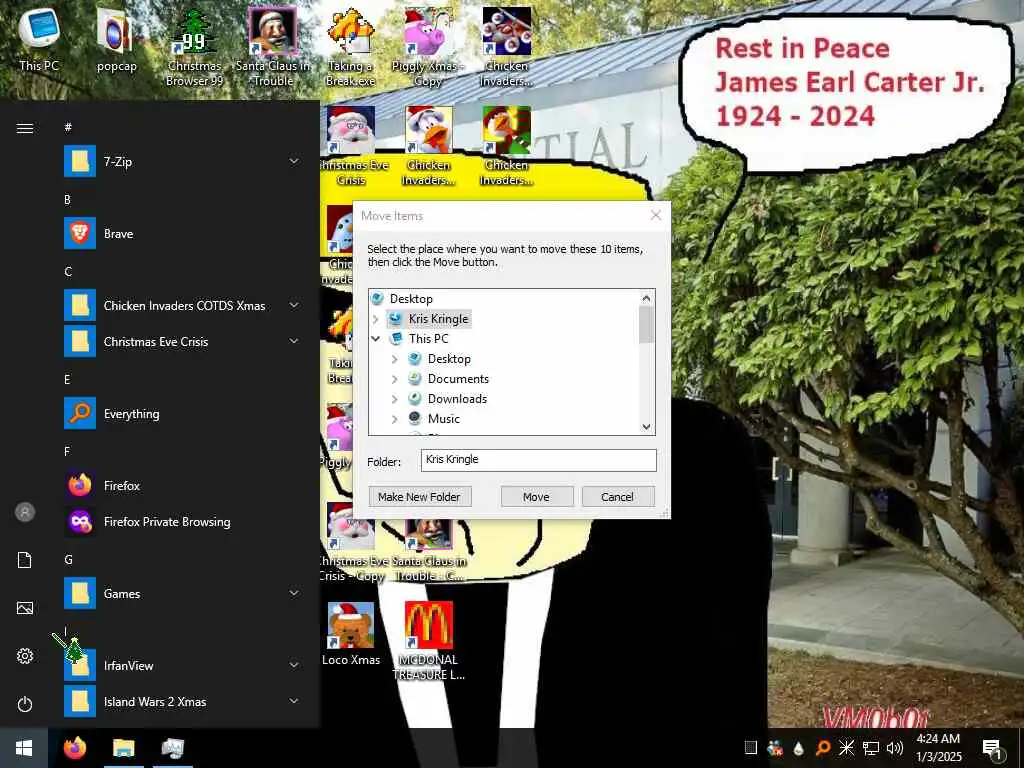Screen dimensions: 1024x768
Task: Jump to letter C header in Start
Action: click(x=68, y=271)
